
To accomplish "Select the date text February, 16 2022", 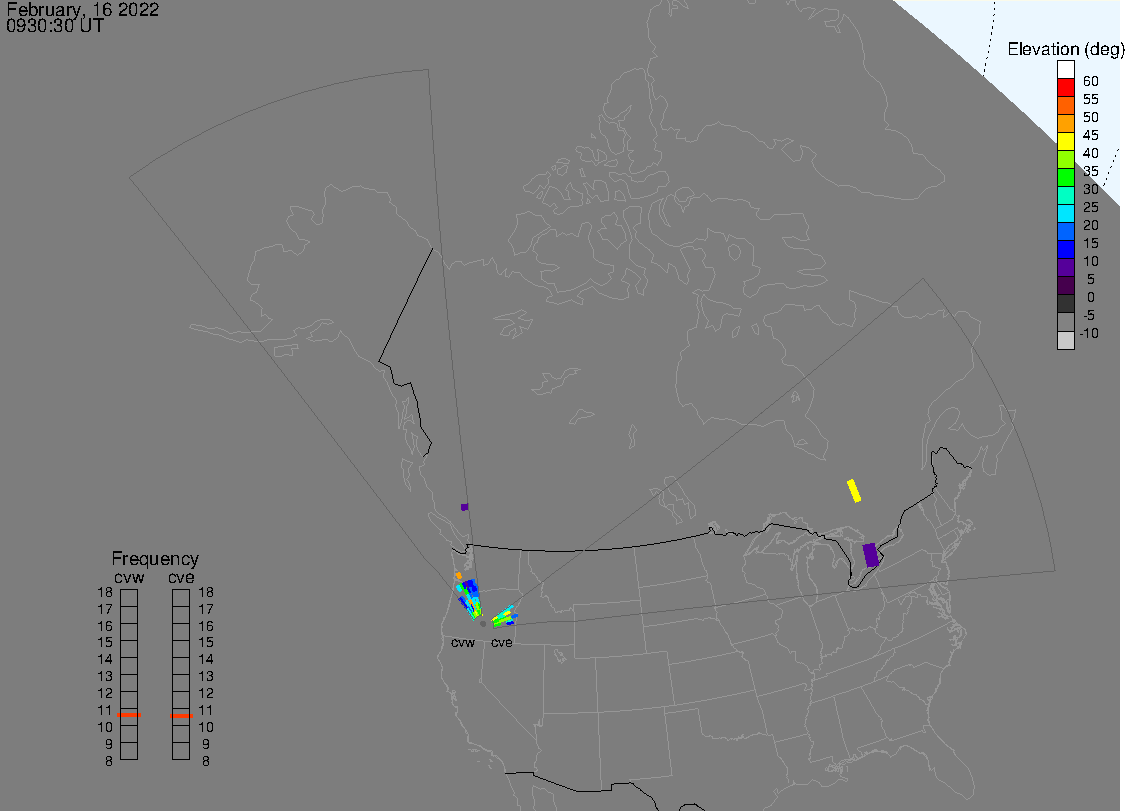I will (83, 10).
